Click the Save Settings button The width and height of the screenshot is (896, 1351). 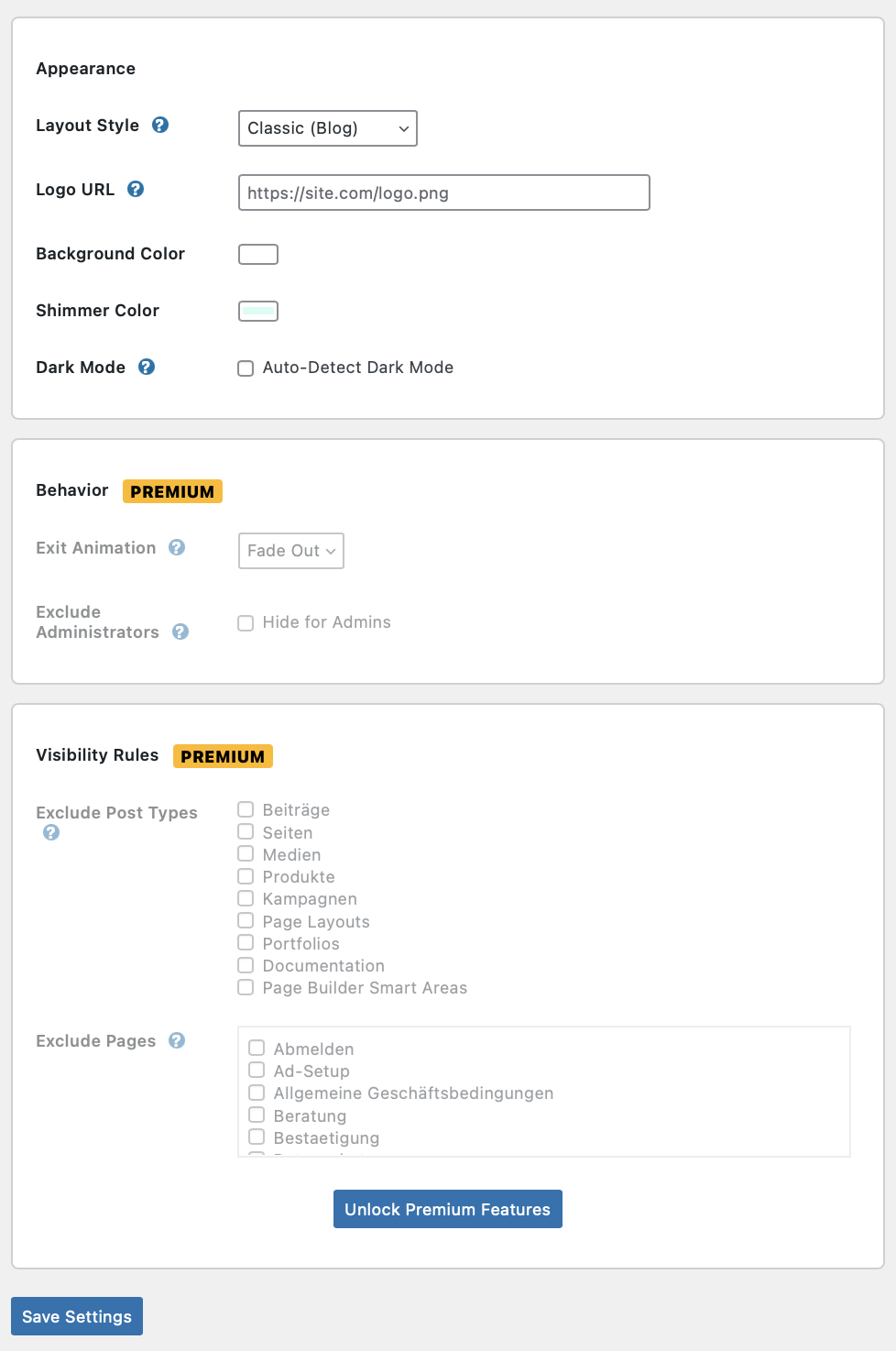click(x=77, y=1316)
